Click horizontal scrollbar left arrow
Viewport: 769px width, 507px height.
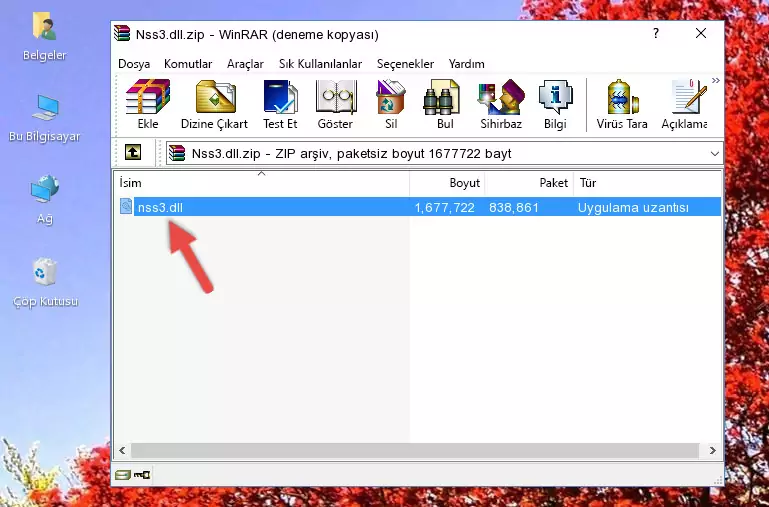pos(123,450)
